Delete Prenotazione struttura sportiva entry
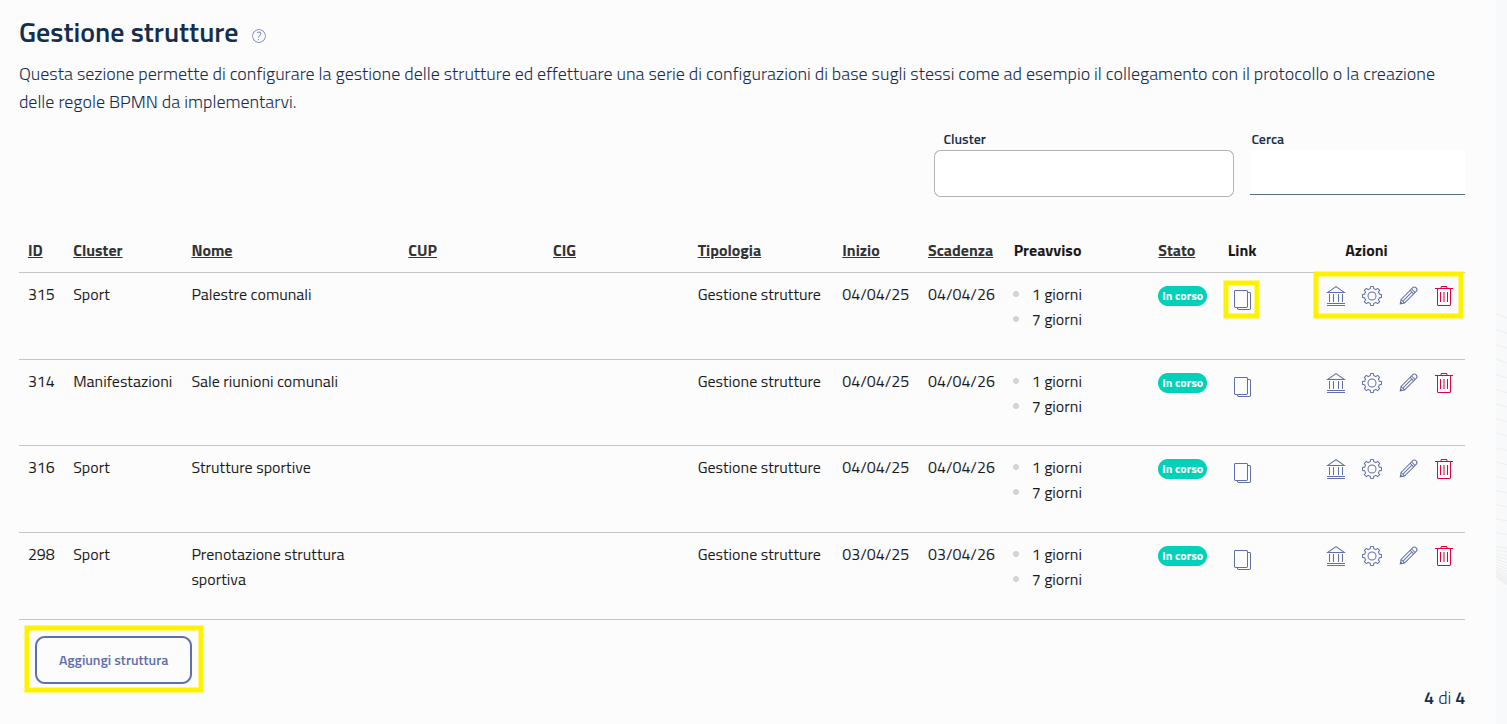Image resolution: width=1507 pixels, height=724 pixels. pos(1444,555)
